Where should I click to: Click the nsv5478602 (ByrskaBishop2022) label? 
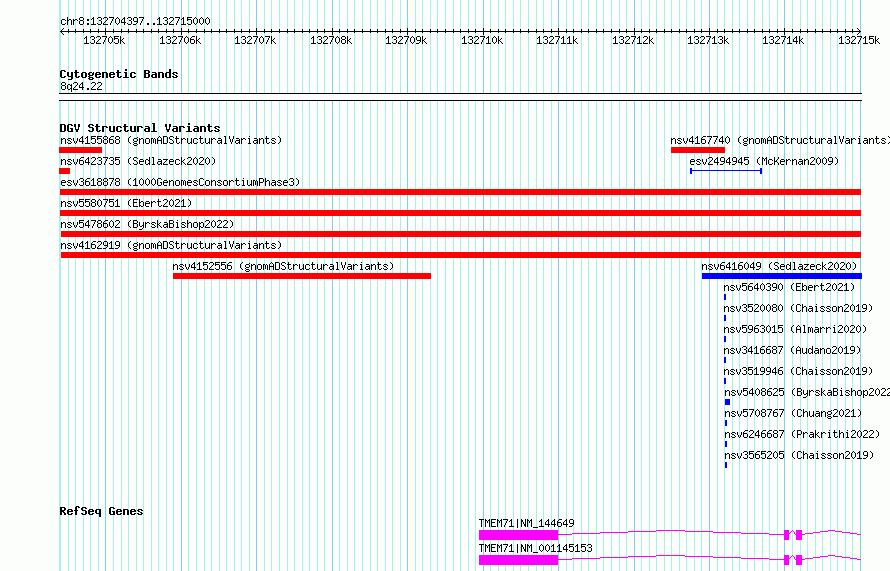[147, 224]
